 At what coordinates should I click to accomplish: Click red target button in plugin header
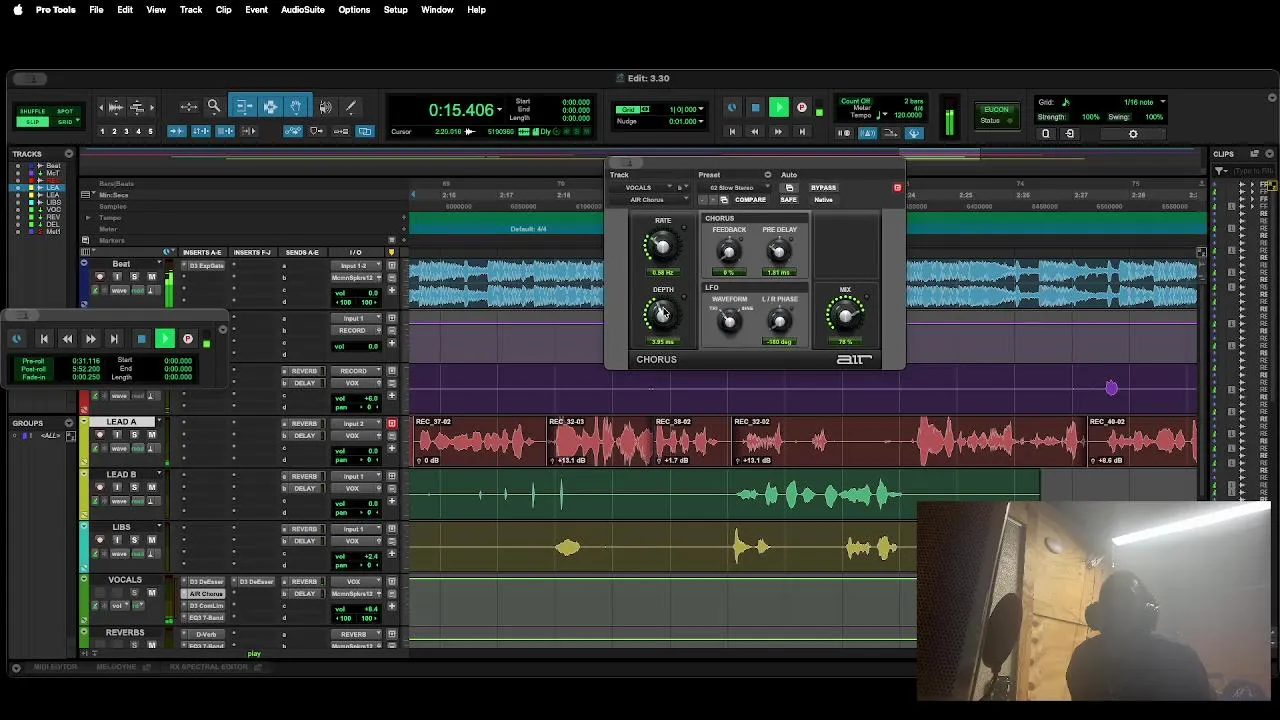click(897, 188)
